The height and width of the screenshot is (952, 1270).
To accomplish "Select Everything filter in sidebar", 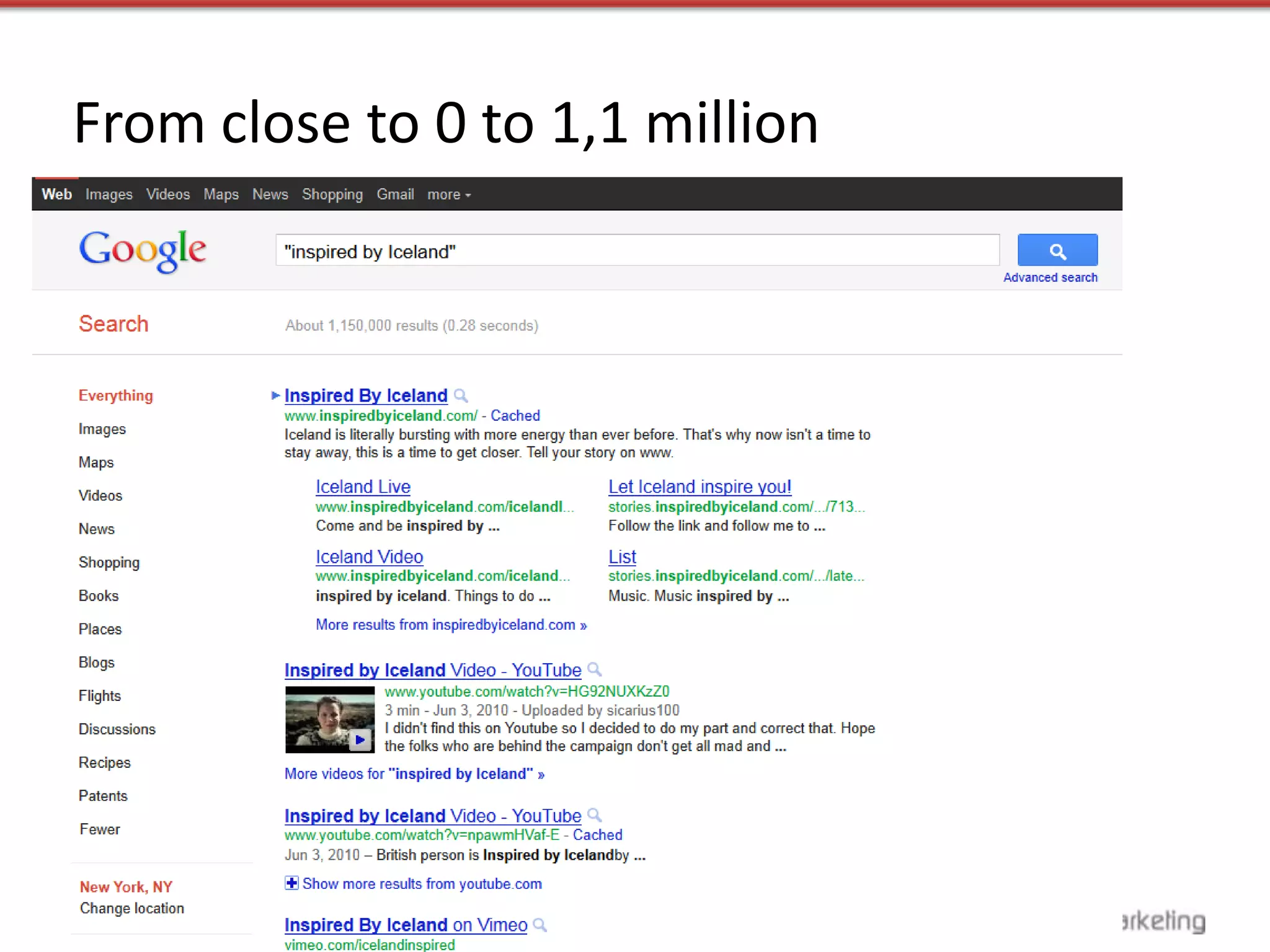I will pyautogui.click(x=116, y=396).
